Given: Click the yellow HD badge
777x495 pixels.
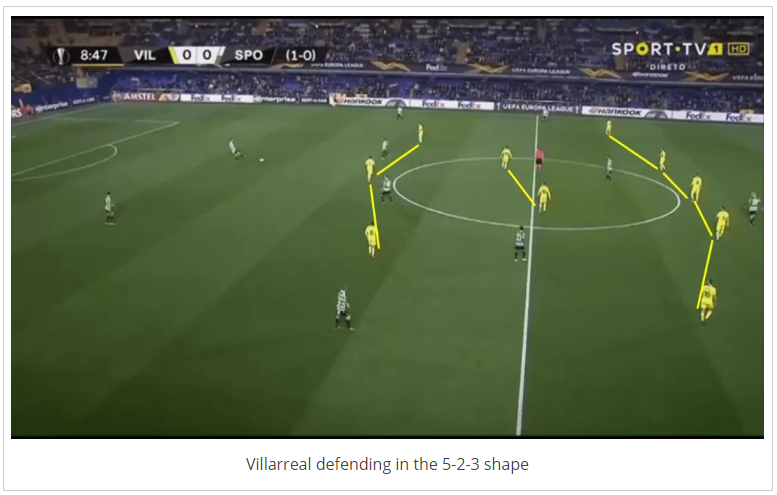Looking at the screenshot, I should 738,49.
